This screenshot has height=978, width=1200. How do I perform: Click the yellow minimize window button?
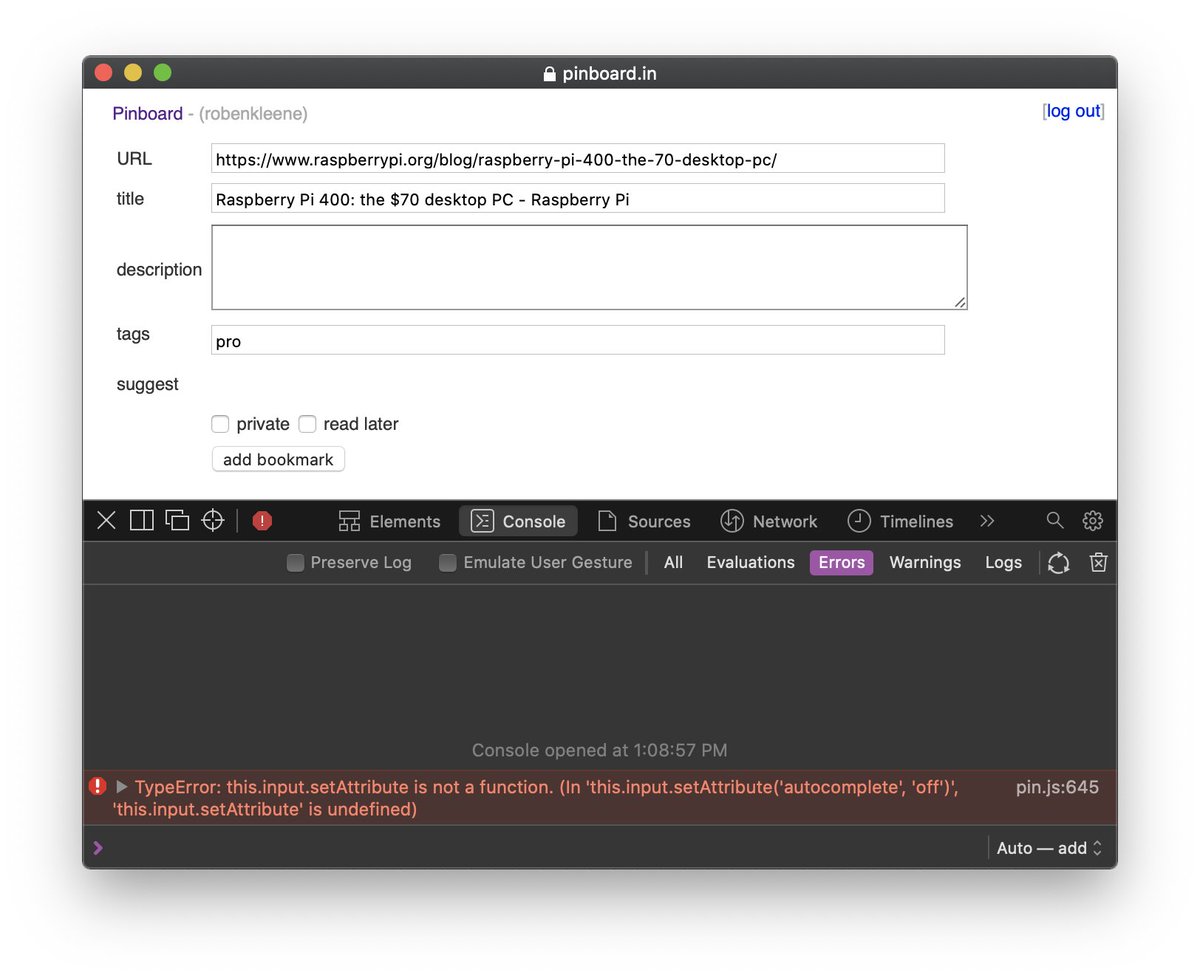click(133, 73)
